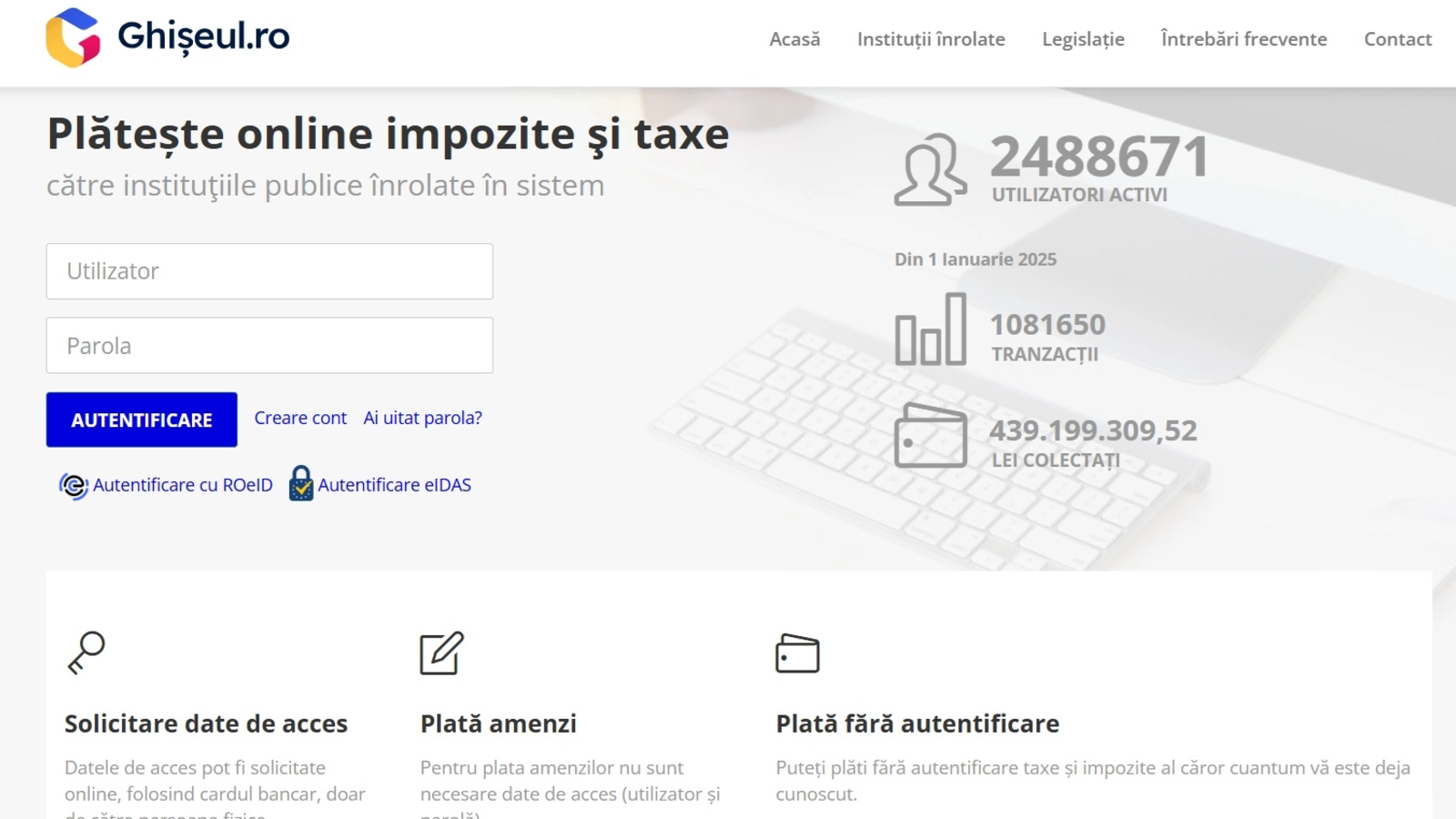Screen dimensions: 1456x819
Task: Open the Plată amenzi heading
Action: 498,723
